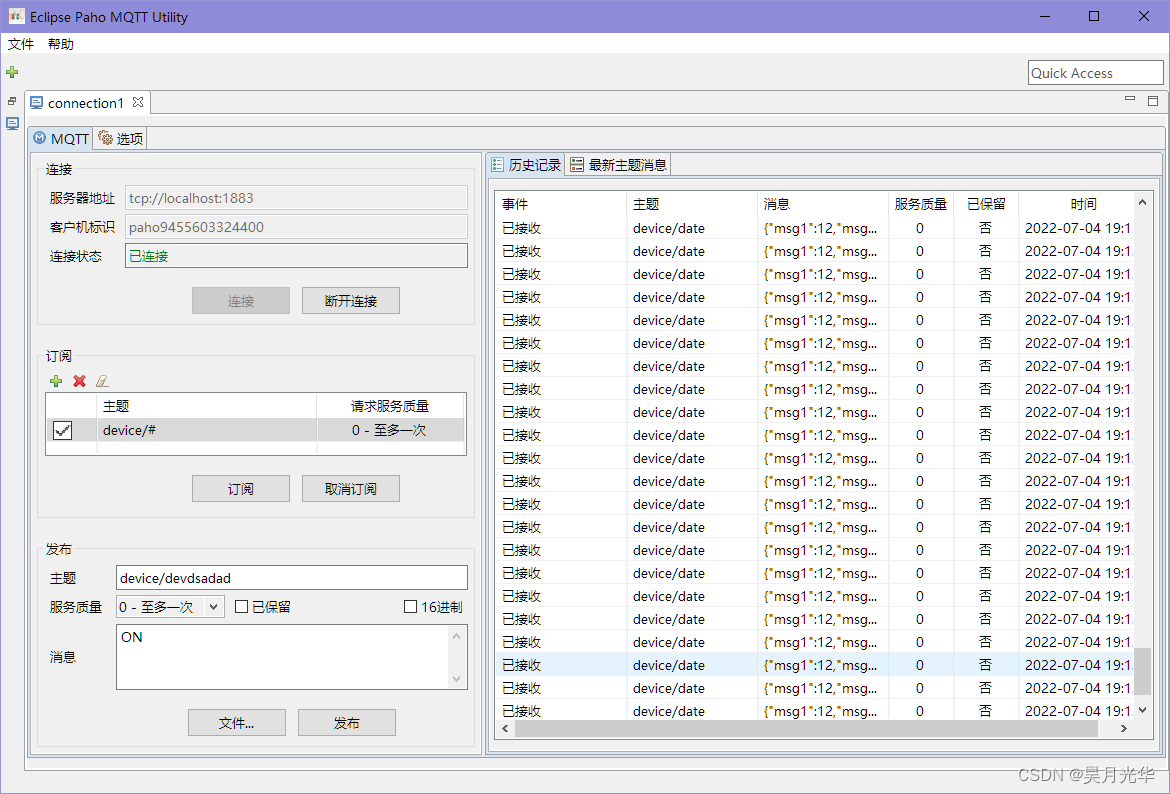Click the history table 已保留 column header
Viewport: 1170px width, 794px height.
986,204
